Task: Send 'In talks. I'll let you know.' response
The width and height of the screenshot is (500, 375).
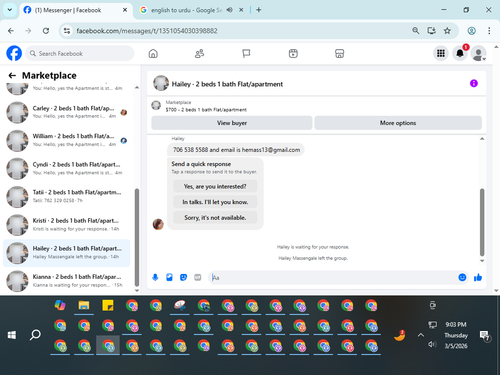Action: 215,202
